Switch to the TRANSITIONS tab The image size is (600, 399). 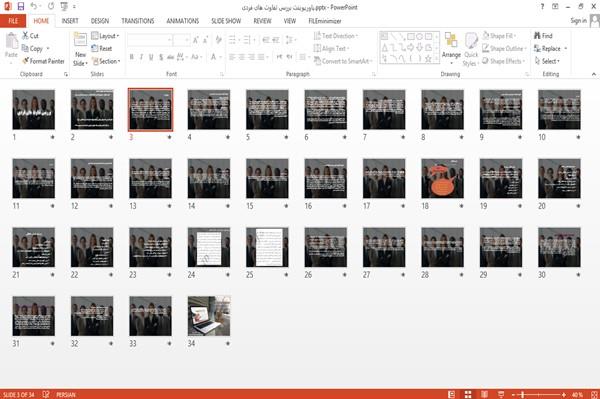[138, 21]
